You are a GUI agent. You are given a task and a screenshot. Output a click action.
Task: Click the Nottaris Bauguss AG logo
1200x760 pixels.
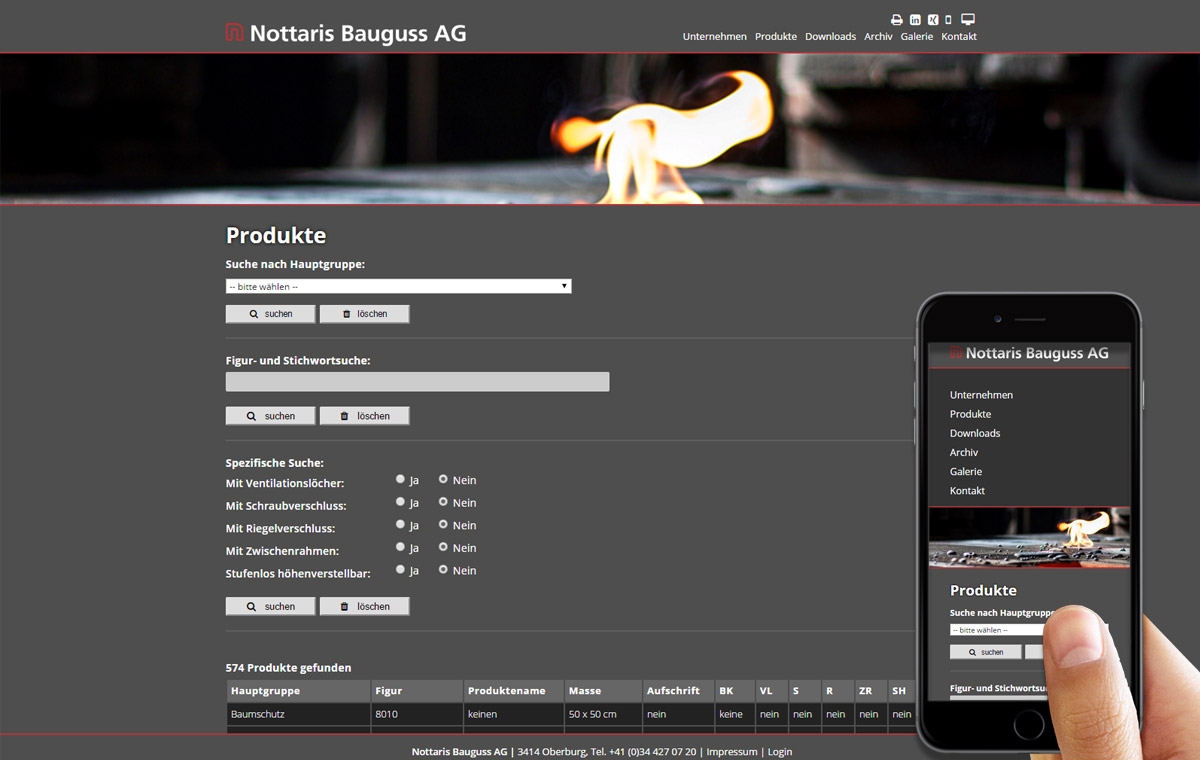click(x=346, y=33)
